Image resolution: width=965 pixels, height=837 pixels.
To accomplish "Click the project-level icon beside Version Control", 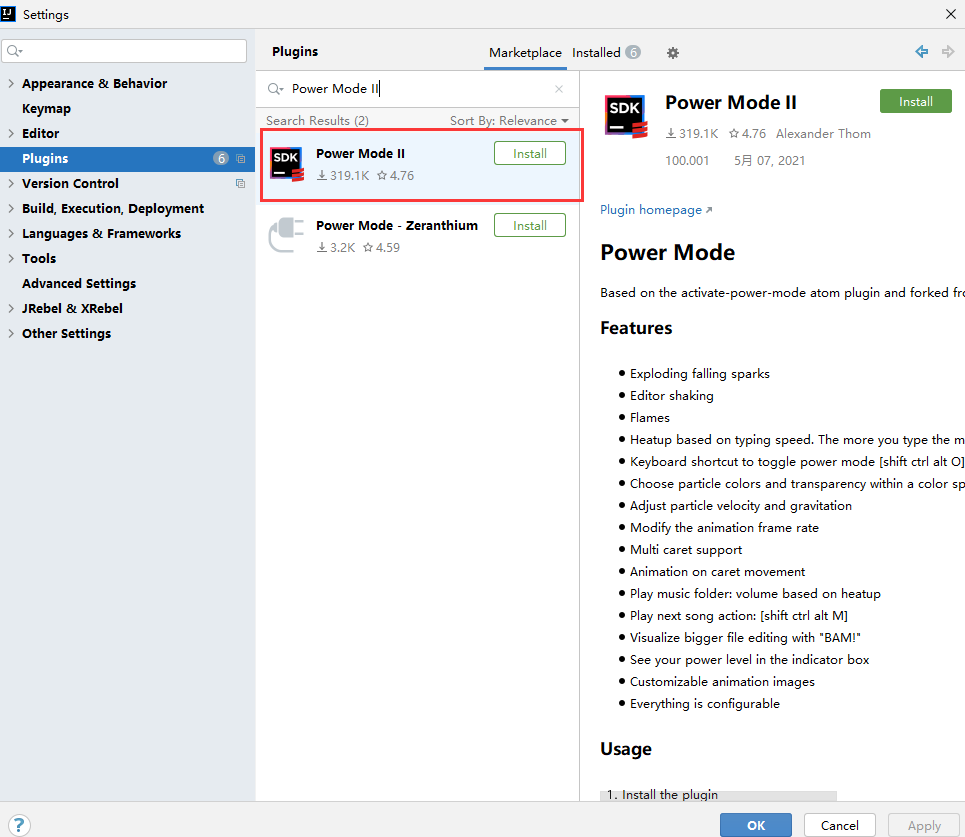I will click(241, 183).
